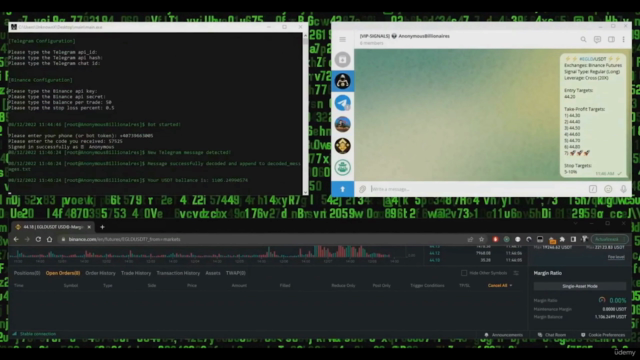This screenshot has width=640, height=360.
Task: Share this page from the address bar
Action: coord(470,239)
